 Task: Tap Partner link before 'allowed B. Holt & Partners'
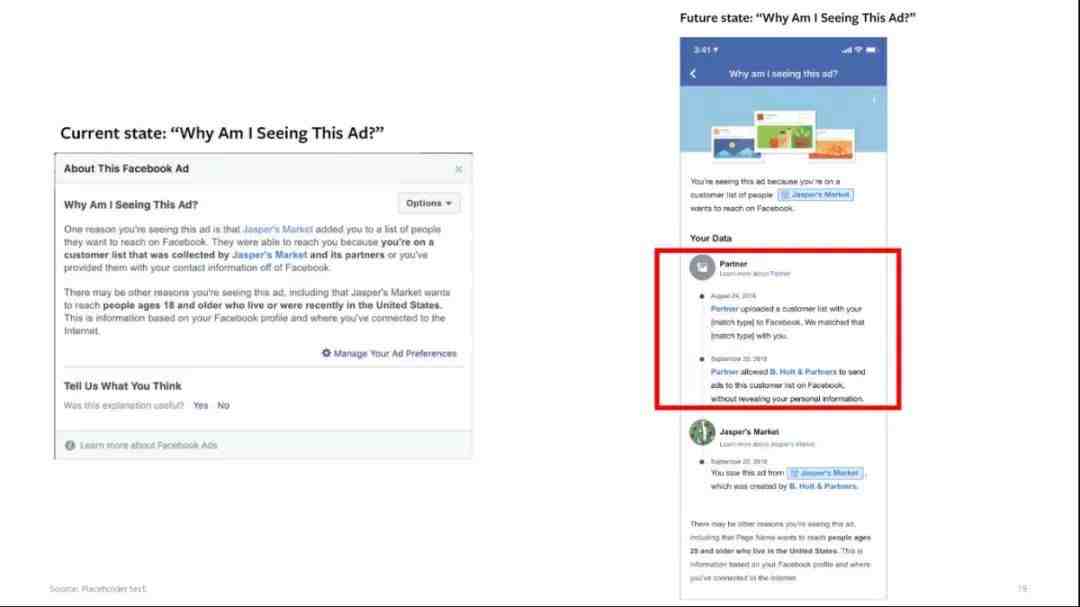pyautogui.click(x=724, y=371)
